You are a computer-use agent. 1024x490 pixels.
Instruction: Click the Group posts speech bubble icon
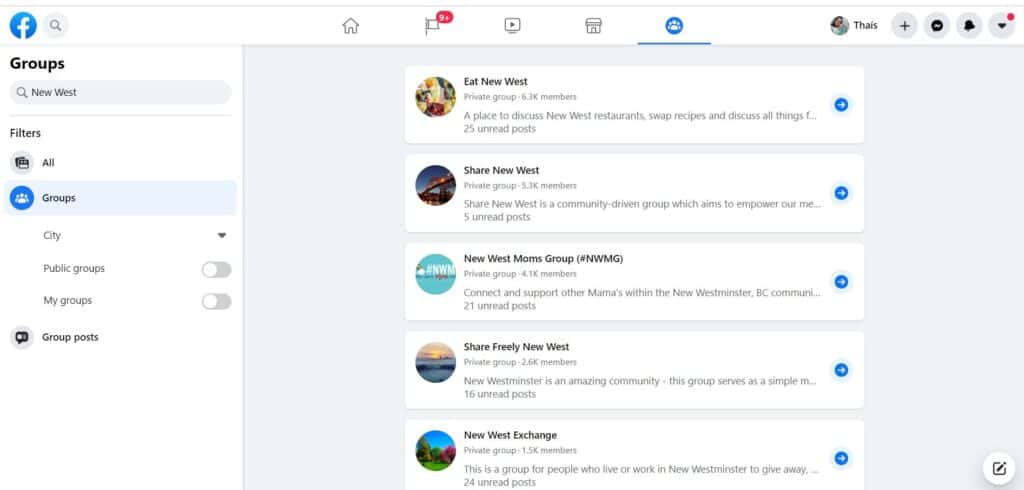click(22, 337)
